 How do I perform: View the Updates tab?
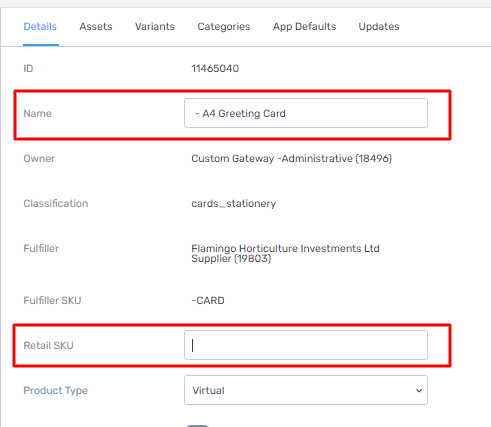pyautogui.click(x=379, y=27)
